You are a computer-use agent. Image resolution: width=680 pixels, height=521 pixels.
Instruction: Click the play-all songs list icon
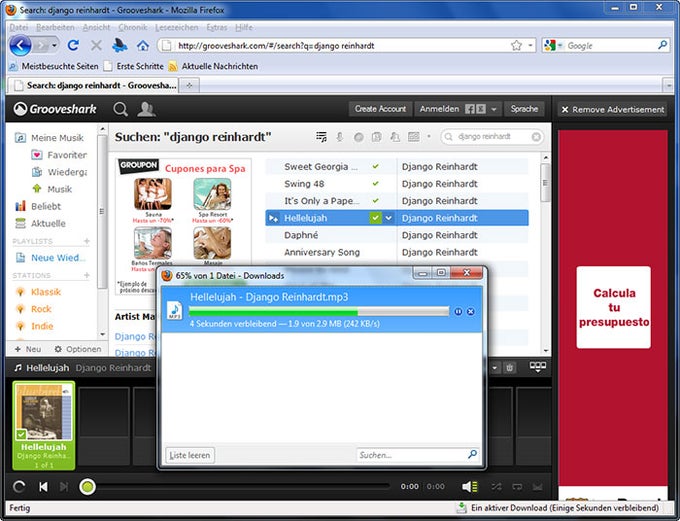pos(321,137)
